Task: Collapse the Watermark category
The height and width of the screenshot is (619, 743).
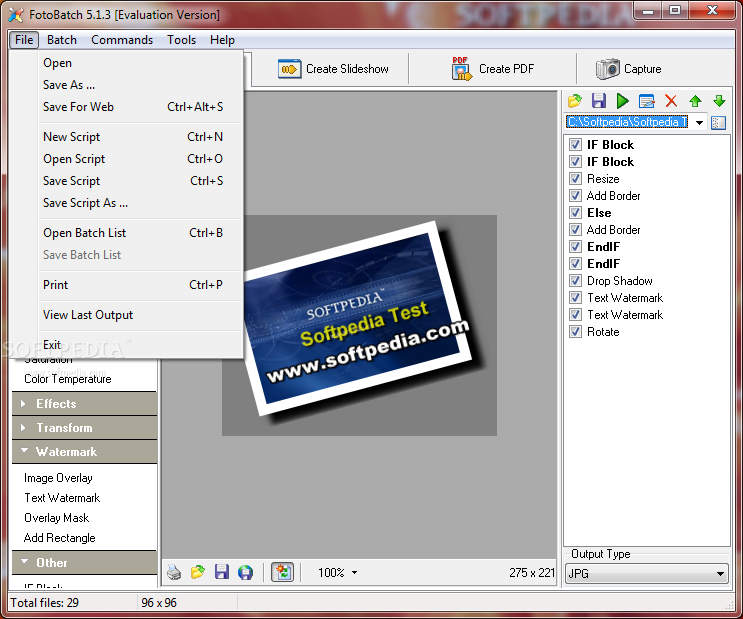Action: [84, 452]
